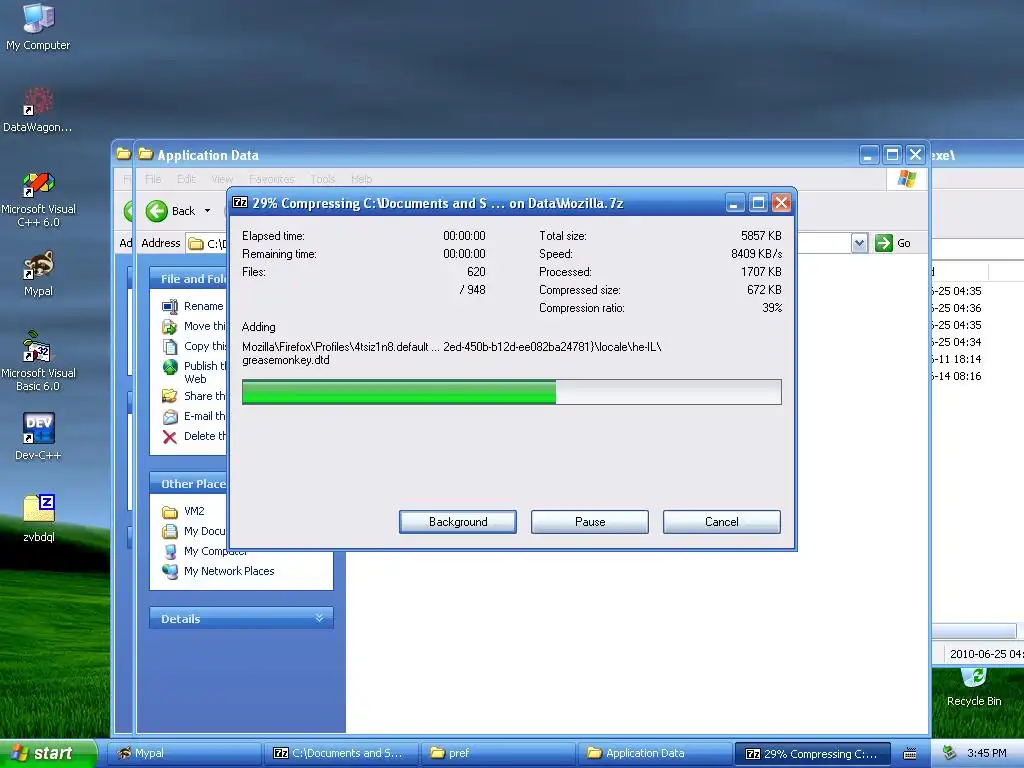This screenshot has width=1024, height=768.
Task: Open the Edit menu
Action: tap(186, 179)
